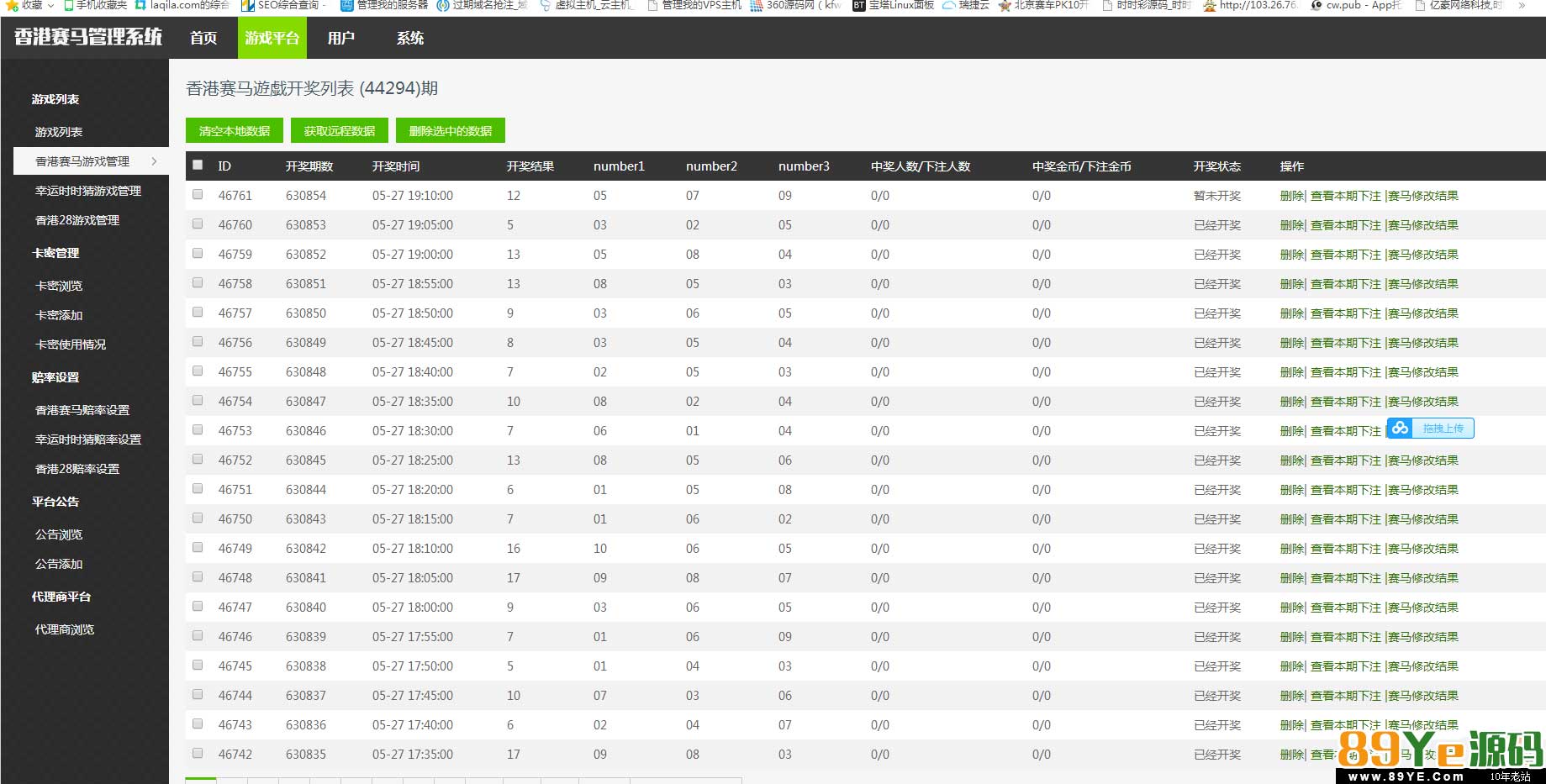Image resolution: width=1546 pixels, height=784 pixels.
Task: Select the checkbox for row ID 46750
Action: 198,518
